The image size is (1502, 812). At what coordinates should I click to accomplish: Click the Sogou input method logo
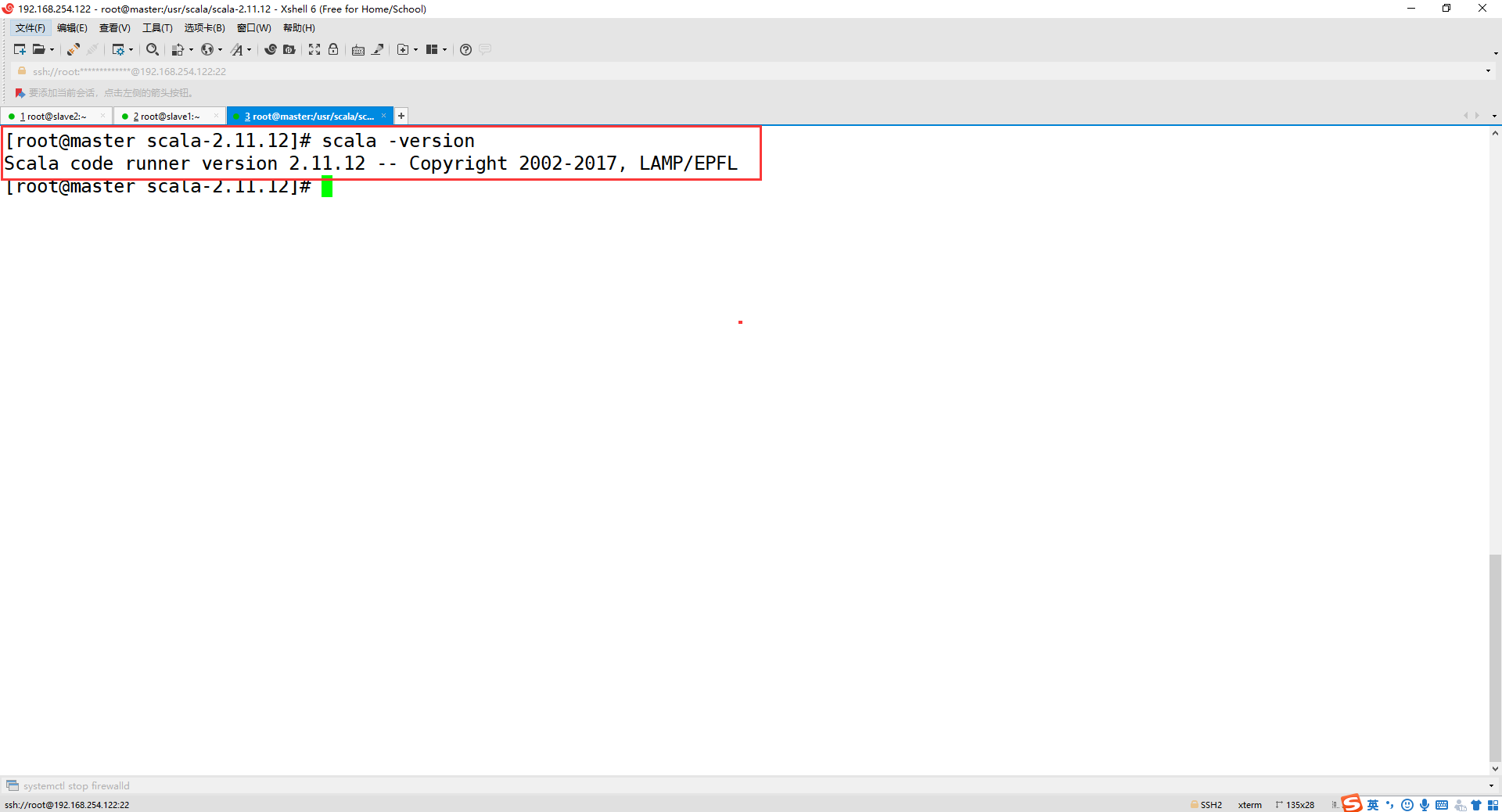[1351, 803]
